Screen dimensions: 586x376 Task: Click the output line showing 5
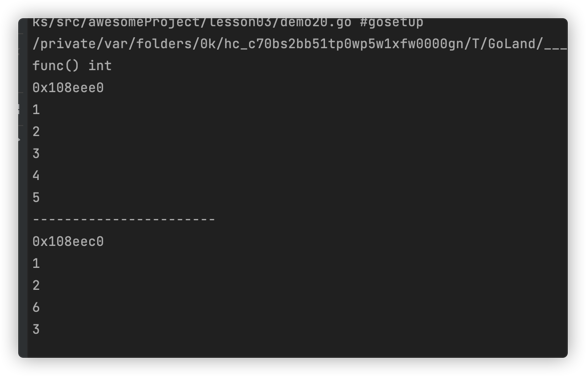point(36,197)
